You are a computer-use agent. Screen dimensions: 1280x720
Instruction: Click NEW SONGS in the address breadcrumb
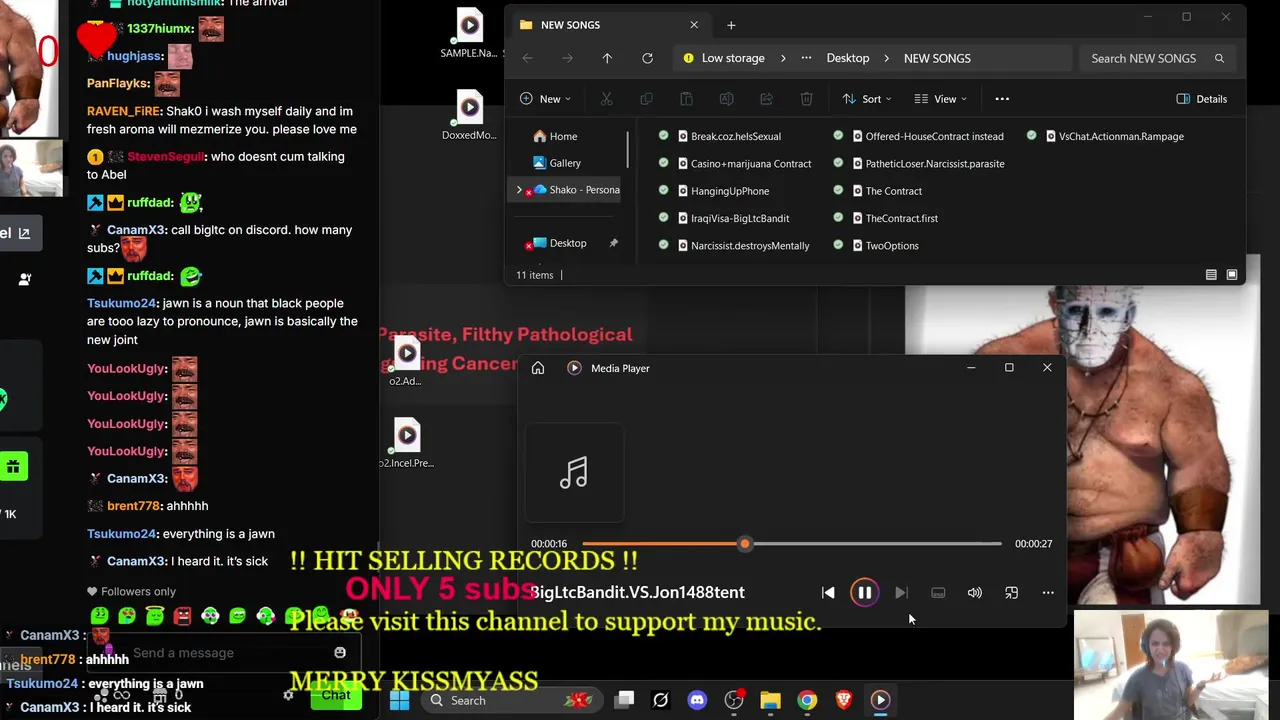[937, 58]
